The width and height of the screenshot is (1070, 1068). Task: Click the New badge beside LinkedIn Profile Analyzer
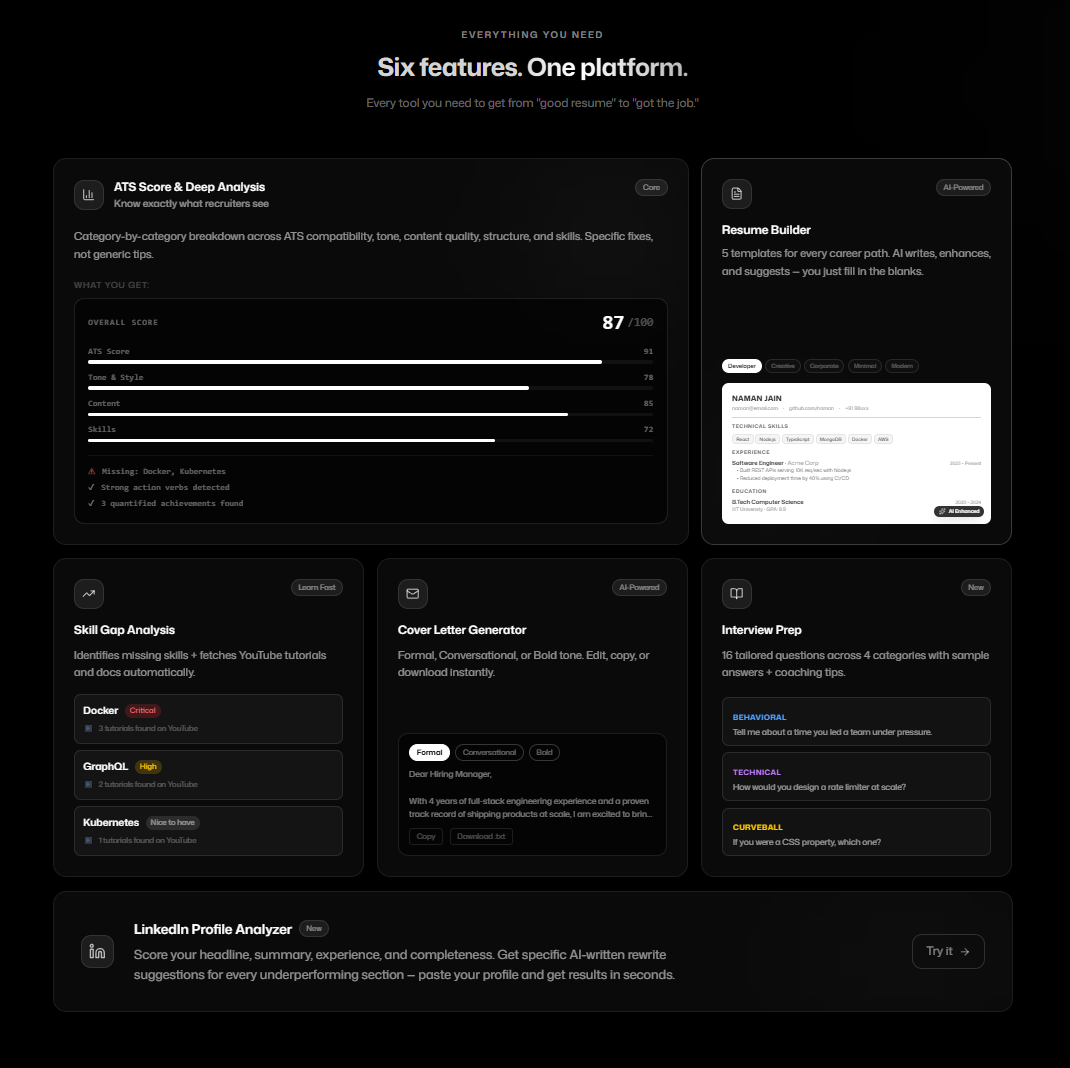pos(314,929)
